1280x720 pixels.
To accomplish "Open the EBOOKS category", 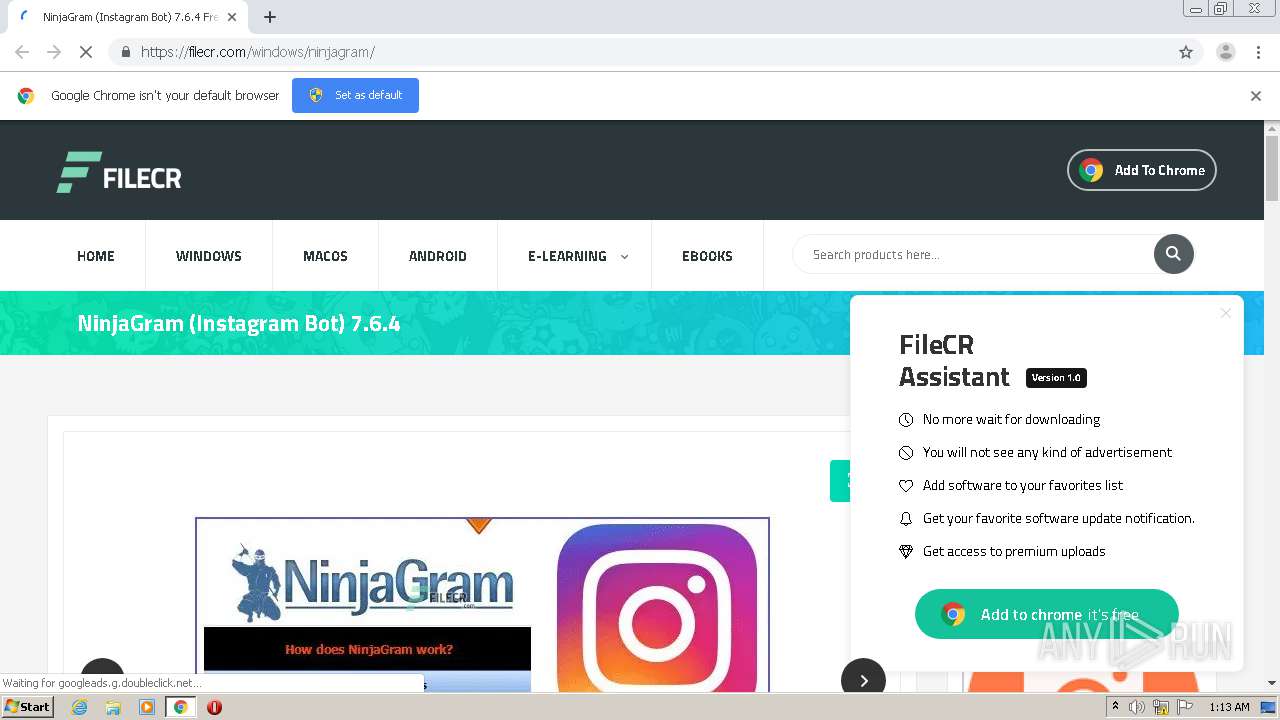I will point(707,256).
